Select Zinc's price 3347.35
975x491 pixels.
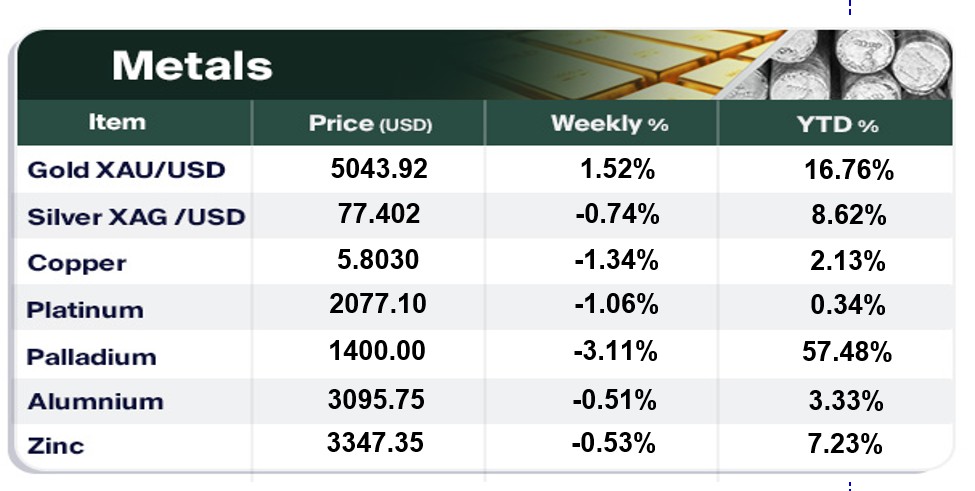coord(376,445)
